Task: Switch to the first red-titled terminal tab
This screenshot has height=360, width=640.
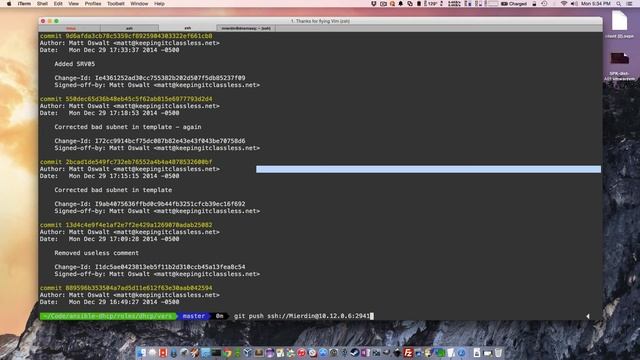Action: (x=70, y=28)
